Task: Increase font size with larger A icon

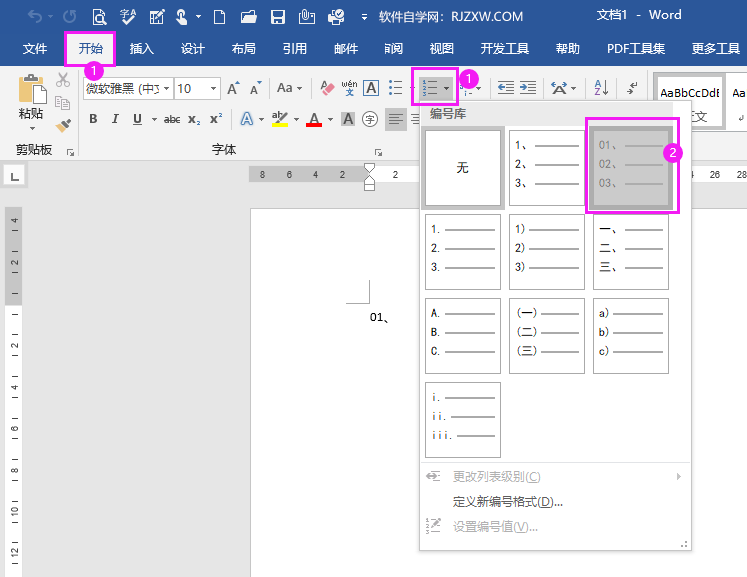Action: coord(232,88)
